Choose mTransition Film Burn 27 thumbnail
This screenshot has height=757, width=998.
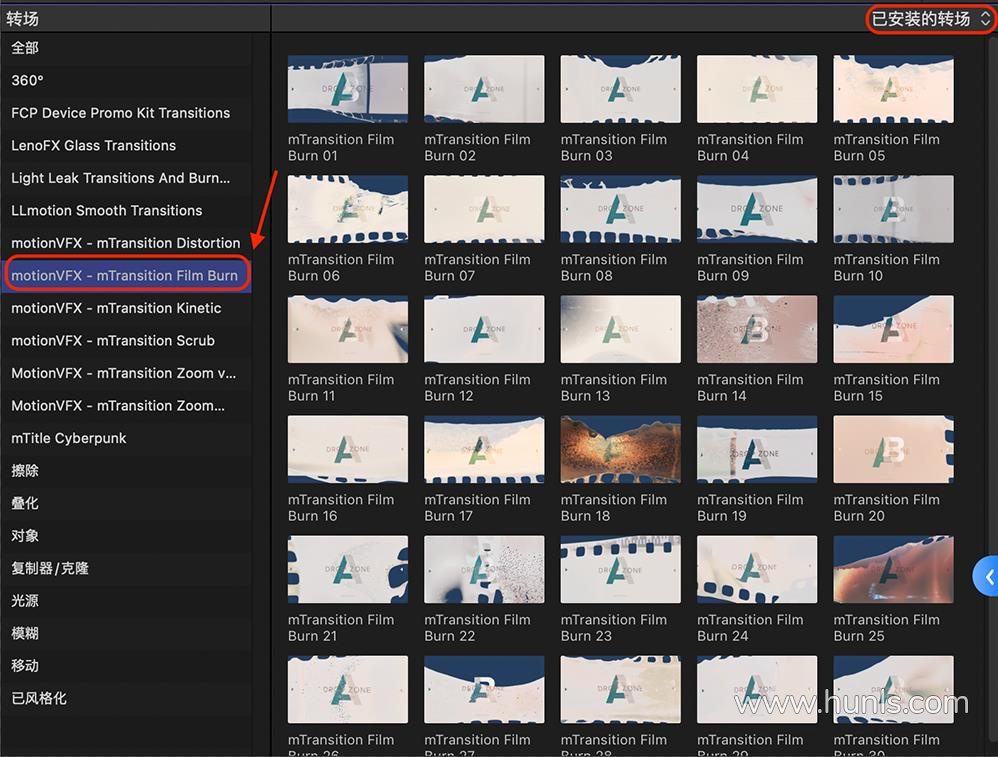click(x=484, y=689)
